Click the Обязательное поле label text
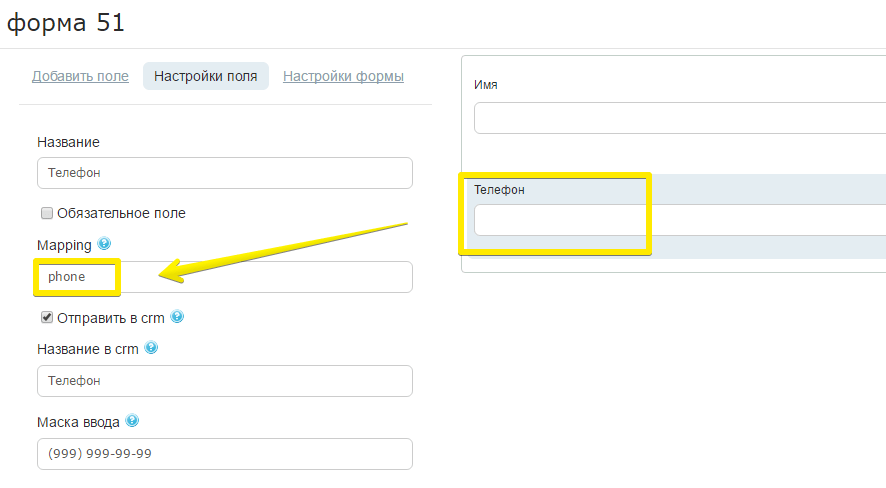Screen dimensions: 886x488 click(121, 213)
